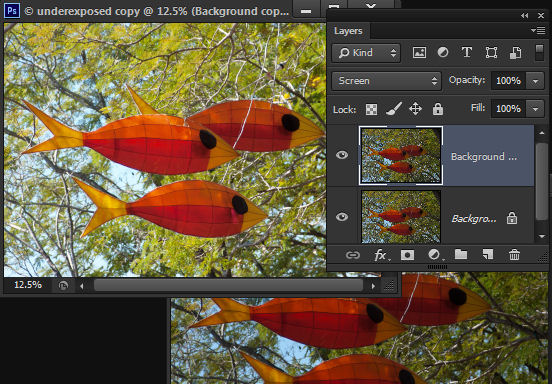
Task: Click the document horizontal scrollbar thumb
Action: point(228,285)
